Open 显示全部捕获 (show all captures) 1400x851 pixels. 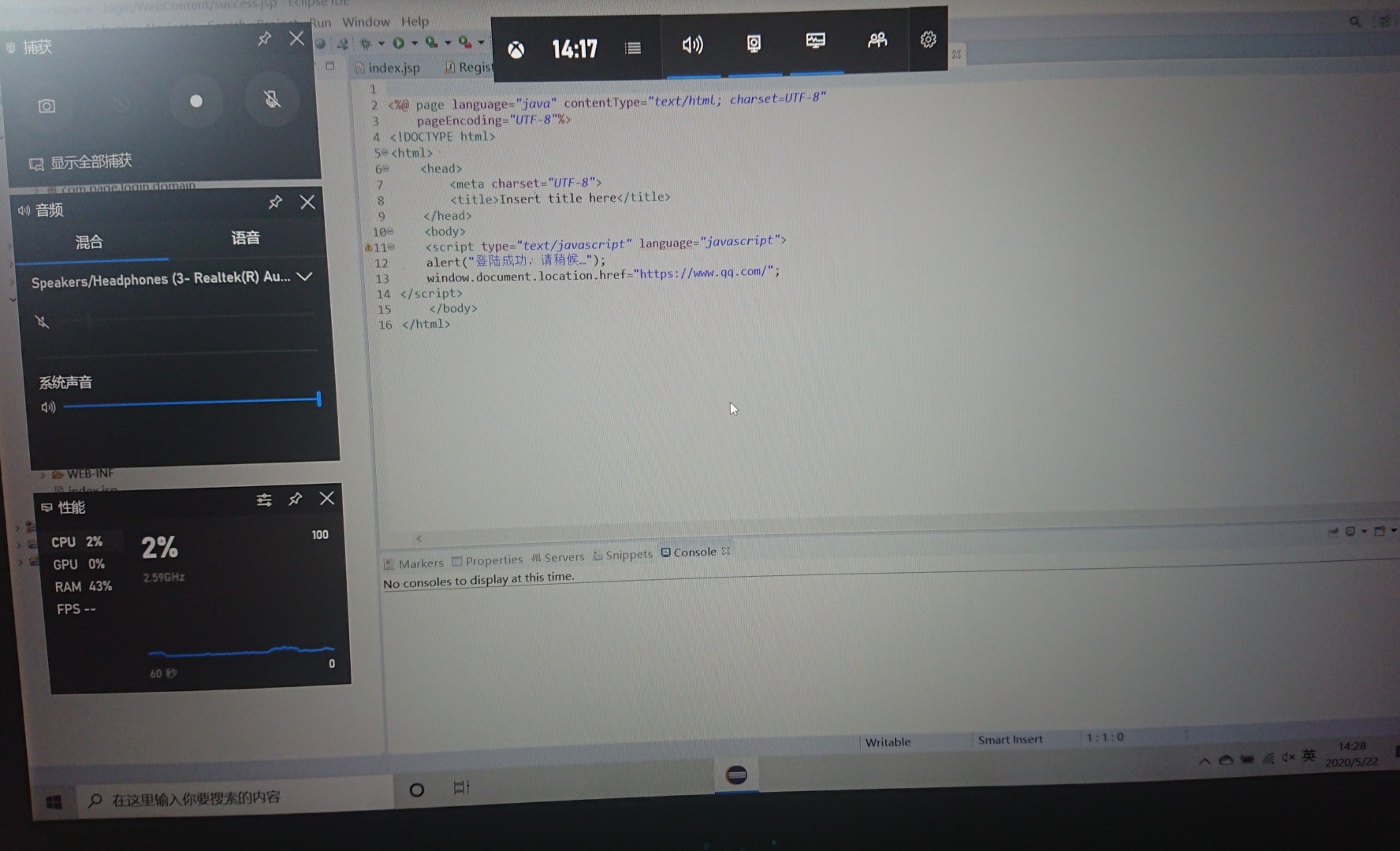(81, 162)
